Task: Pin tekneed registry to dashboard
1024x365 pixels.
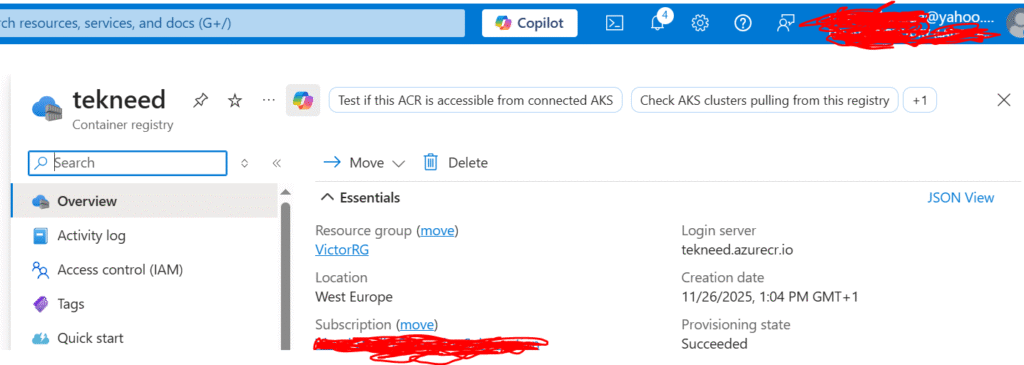Action: 200,101
